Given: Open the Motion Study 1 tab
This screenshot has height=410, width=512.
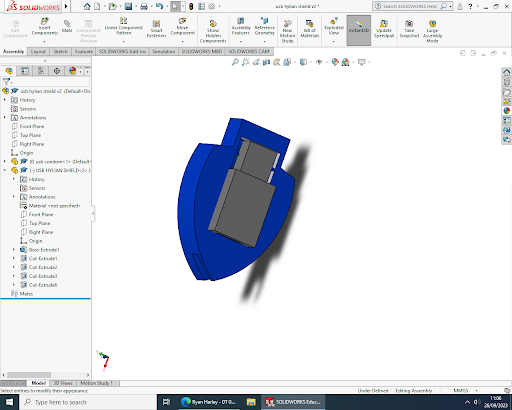Looking at the screenshot, I should click(x=96, y=383).
